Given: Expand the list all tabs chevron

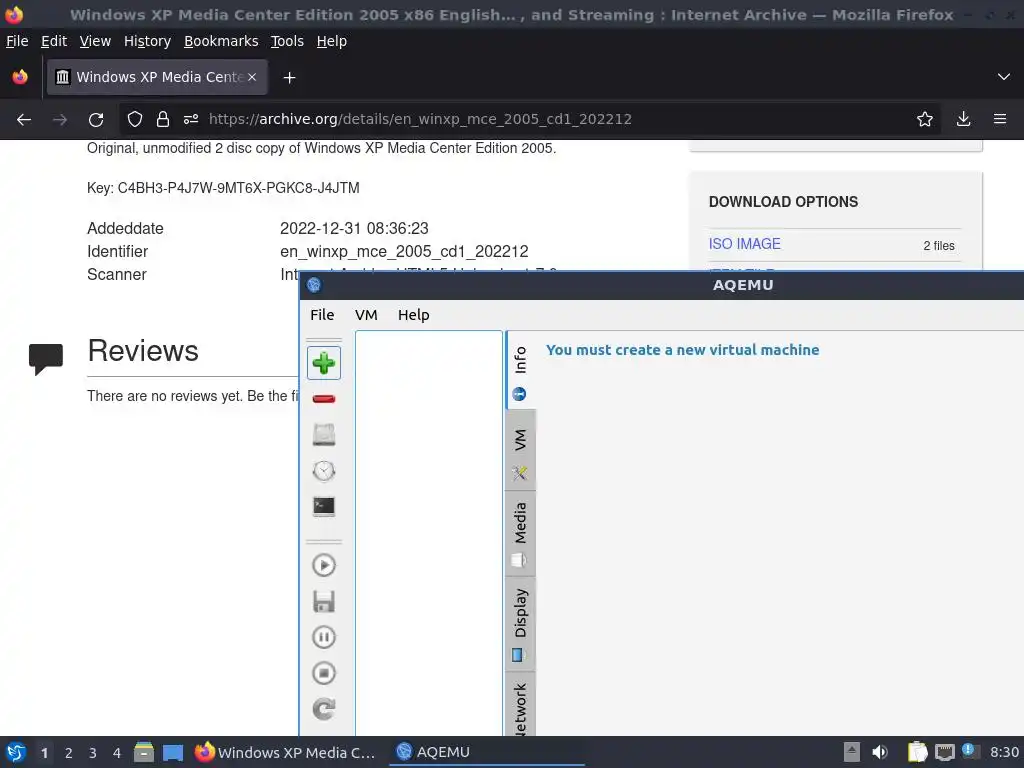Looking at the screenshot, I should [1004, 77].
